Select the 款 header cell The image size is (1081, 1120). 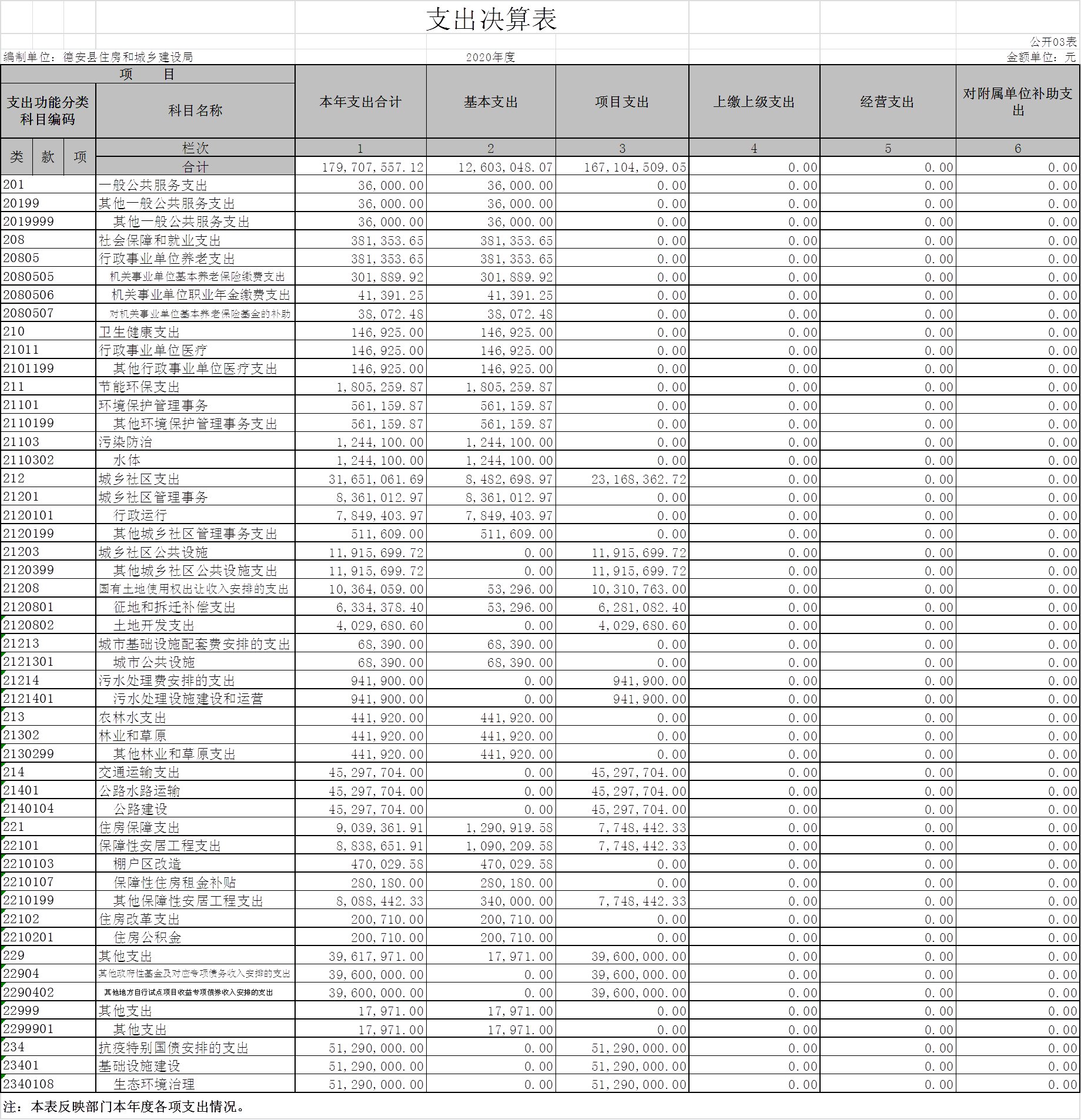pos(48,157)
